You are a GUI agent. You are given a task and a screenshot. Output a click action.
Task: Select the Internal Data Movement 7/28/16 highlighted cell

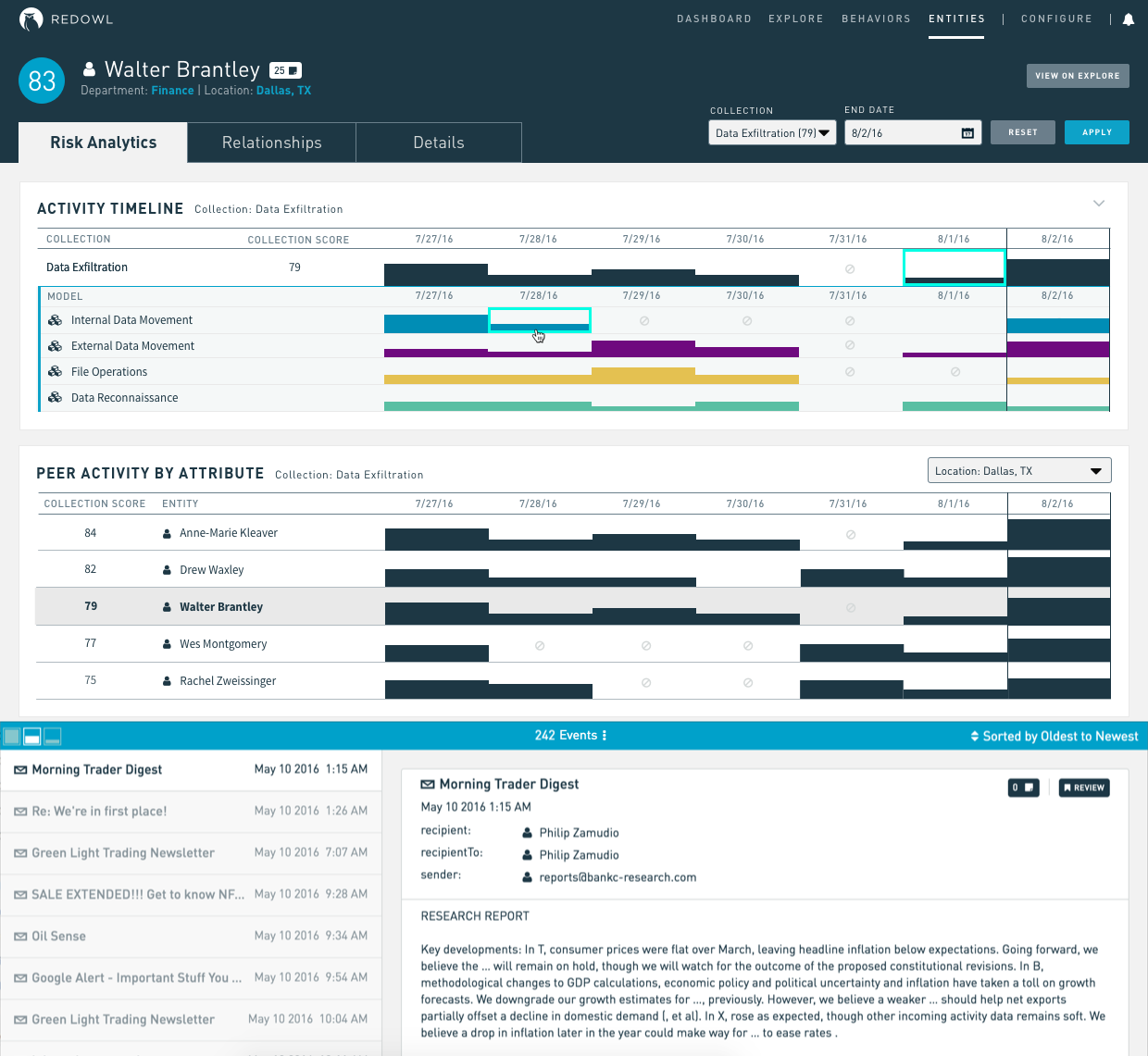point(540,320)
